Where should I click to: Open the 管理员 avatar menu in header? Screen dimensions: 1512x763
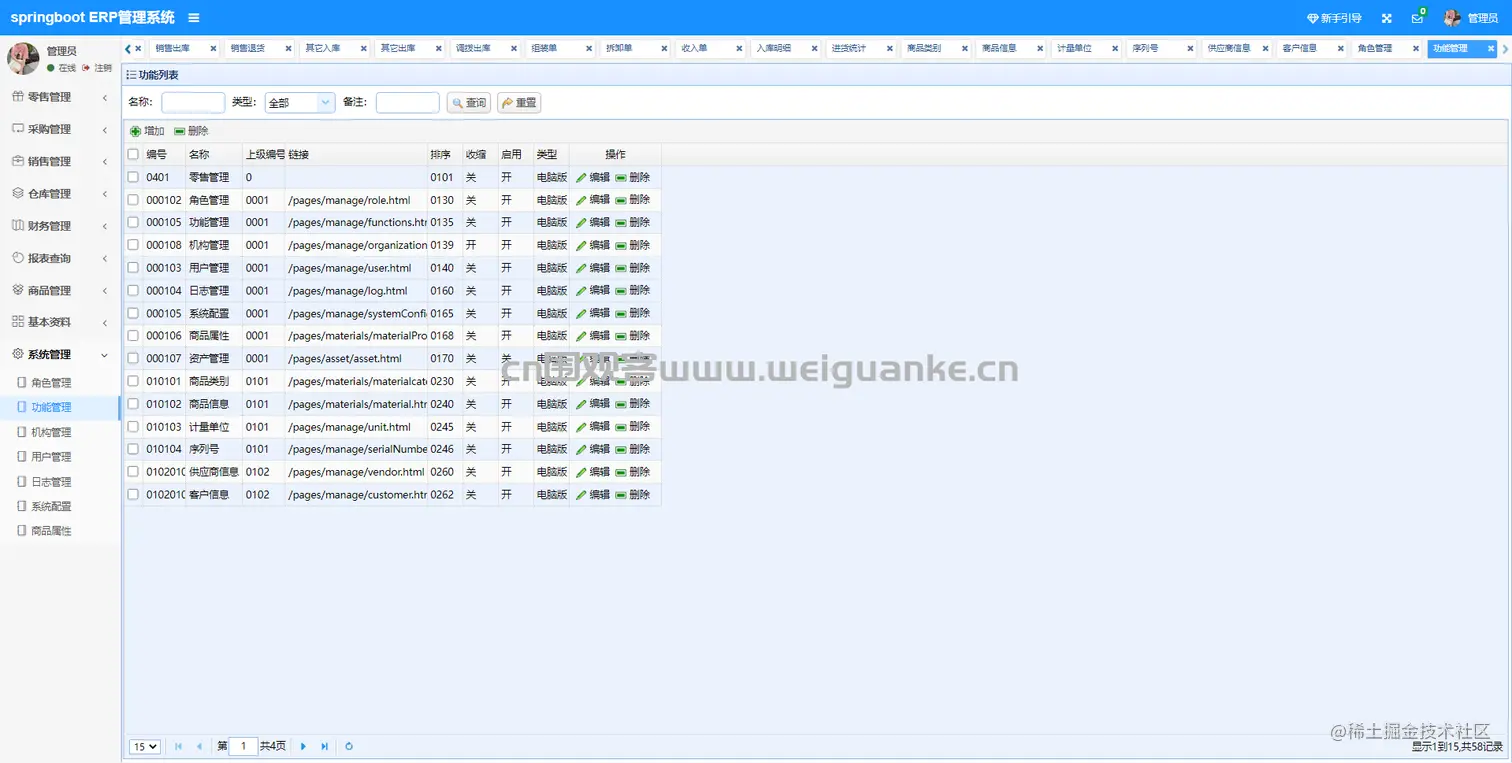[1470, 18]
